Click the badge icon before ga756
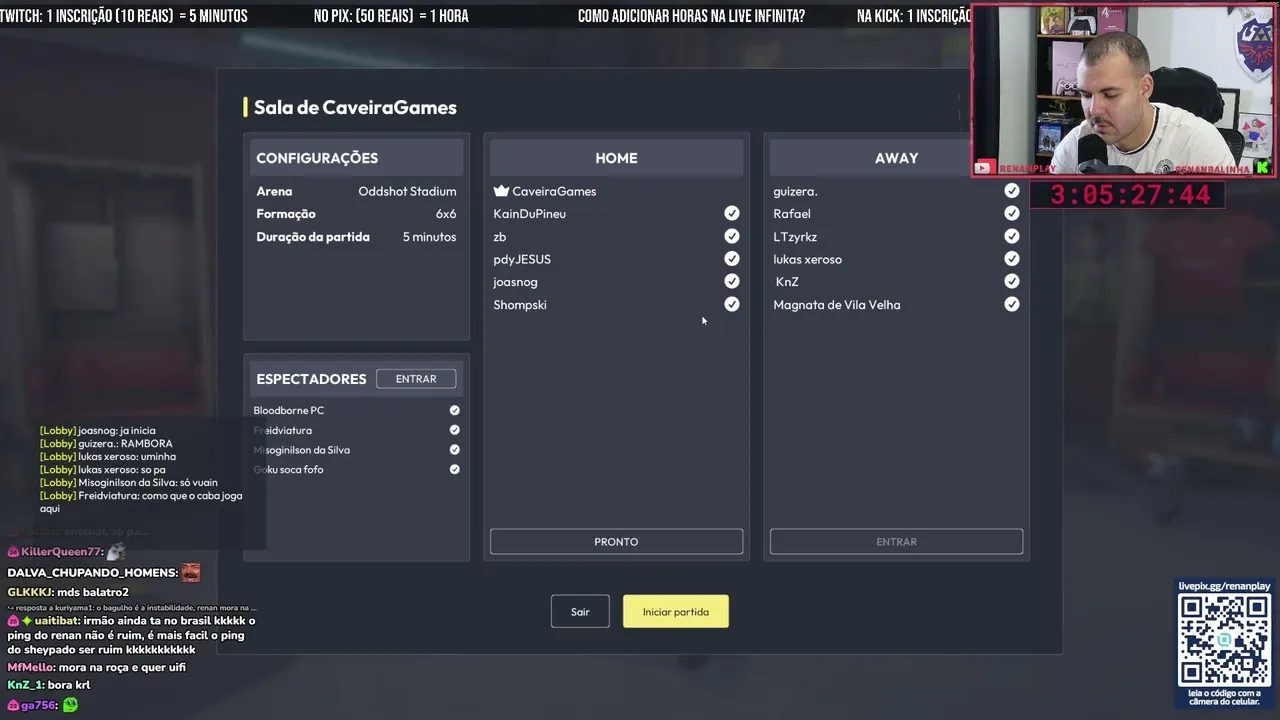1280x720 pixels. pyautogui.click(x=13, y=705)
